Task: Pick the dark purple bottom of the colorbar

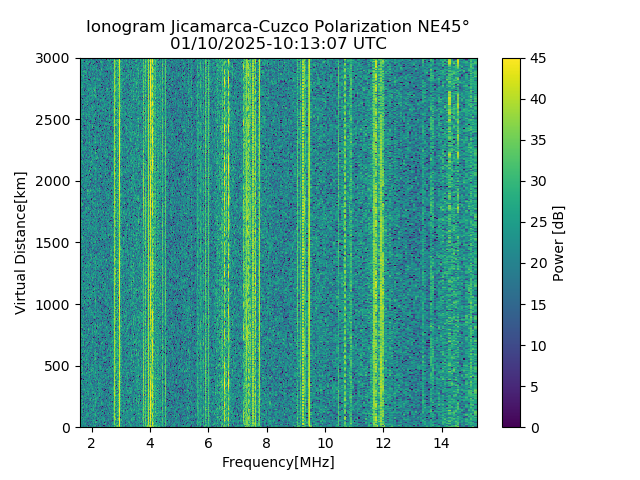Action: pos(511,424)
